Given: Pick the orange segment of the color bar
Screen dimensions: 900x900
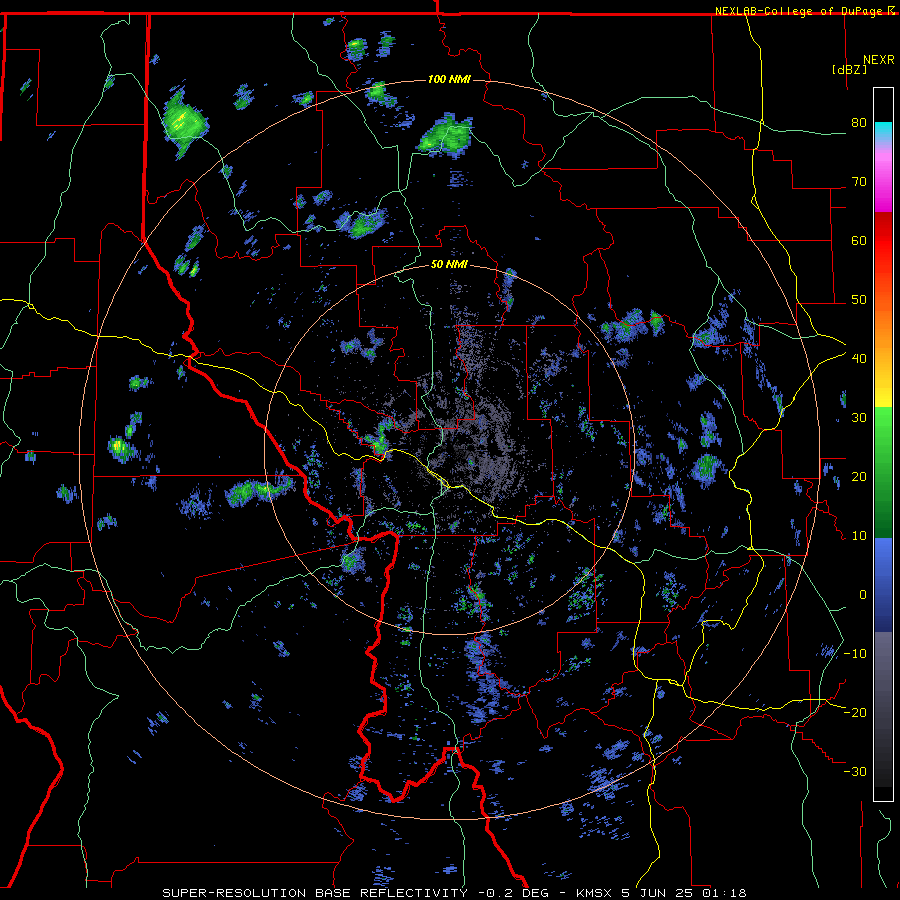Looking at the screenshot, I should coord(883,330).
